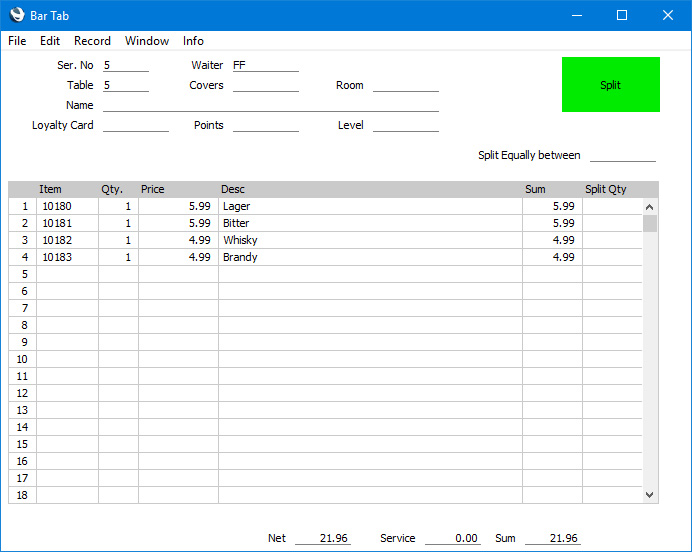This screenshot has width=692, height=552.
Task: Click the Price column header
Action: tap(153, 189)
